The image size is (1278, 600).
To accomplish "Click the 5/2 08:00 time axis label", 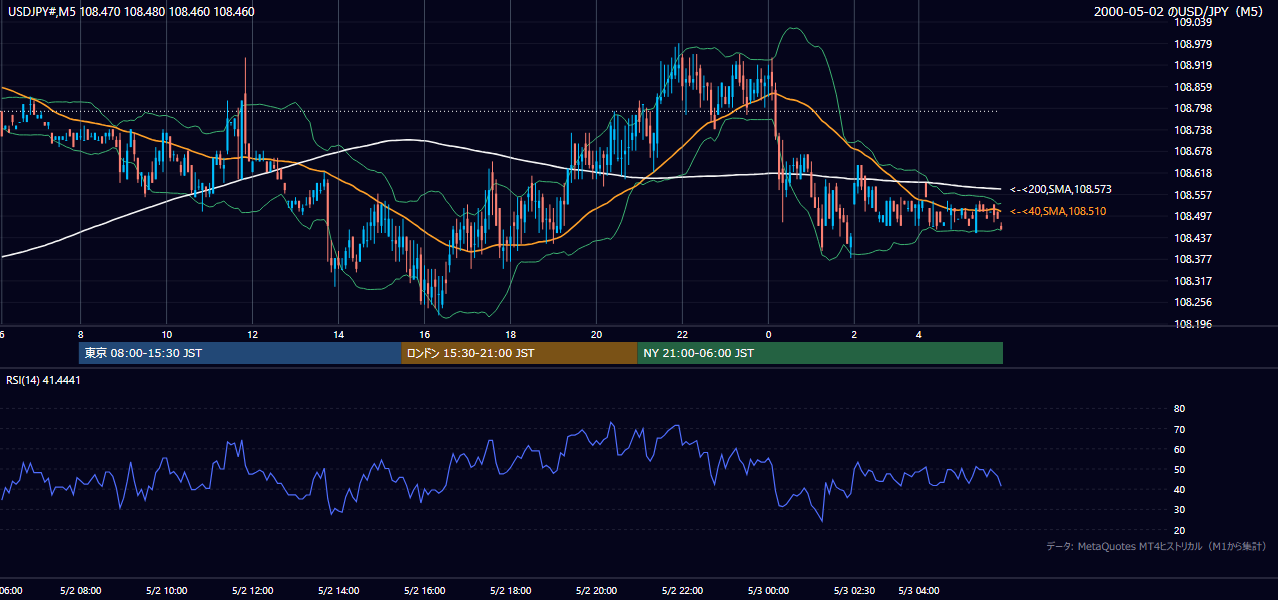I will click(x=81, y=591).
